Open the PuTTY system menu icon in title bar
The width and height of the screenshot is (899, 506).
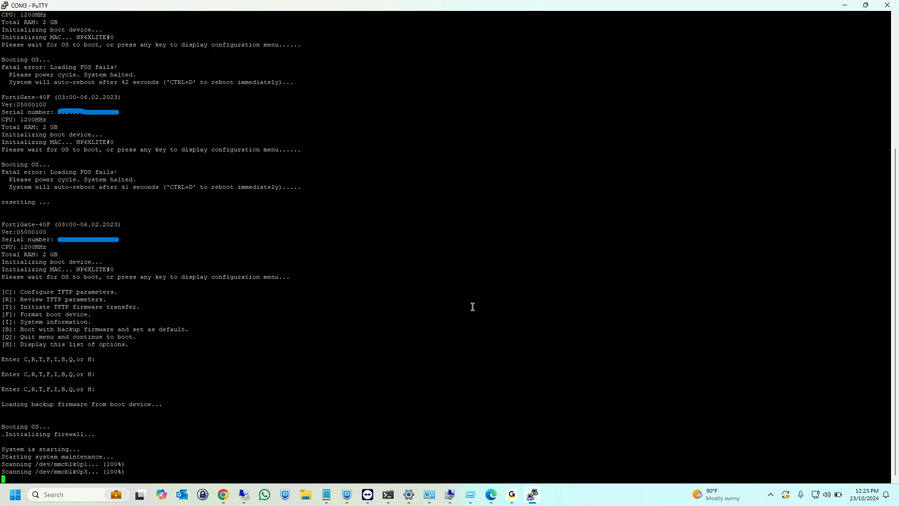pos(5,5)
